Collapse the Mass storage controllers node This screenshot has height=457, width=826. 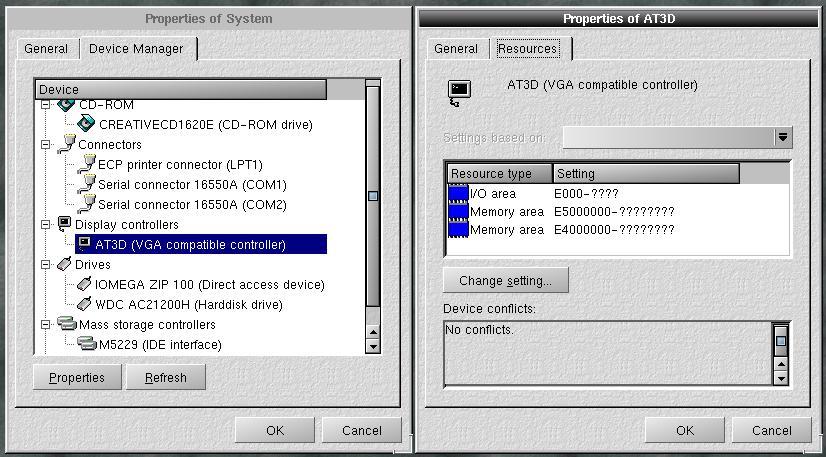tap(45, 324)
